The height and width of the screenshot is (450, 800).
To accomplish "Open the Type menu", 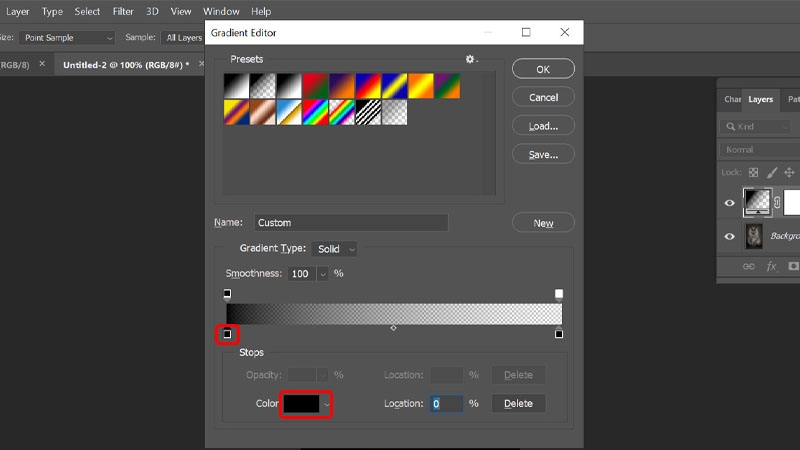I will pos(52,11).
